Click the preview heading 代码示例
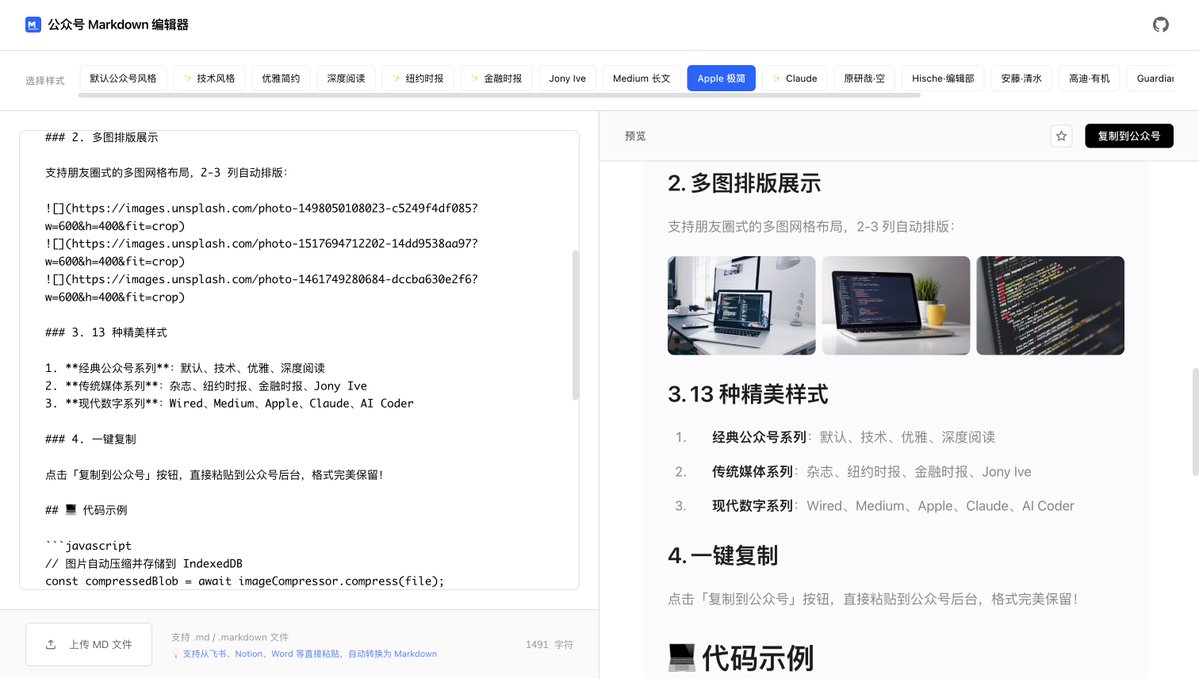 pos(740,658)
